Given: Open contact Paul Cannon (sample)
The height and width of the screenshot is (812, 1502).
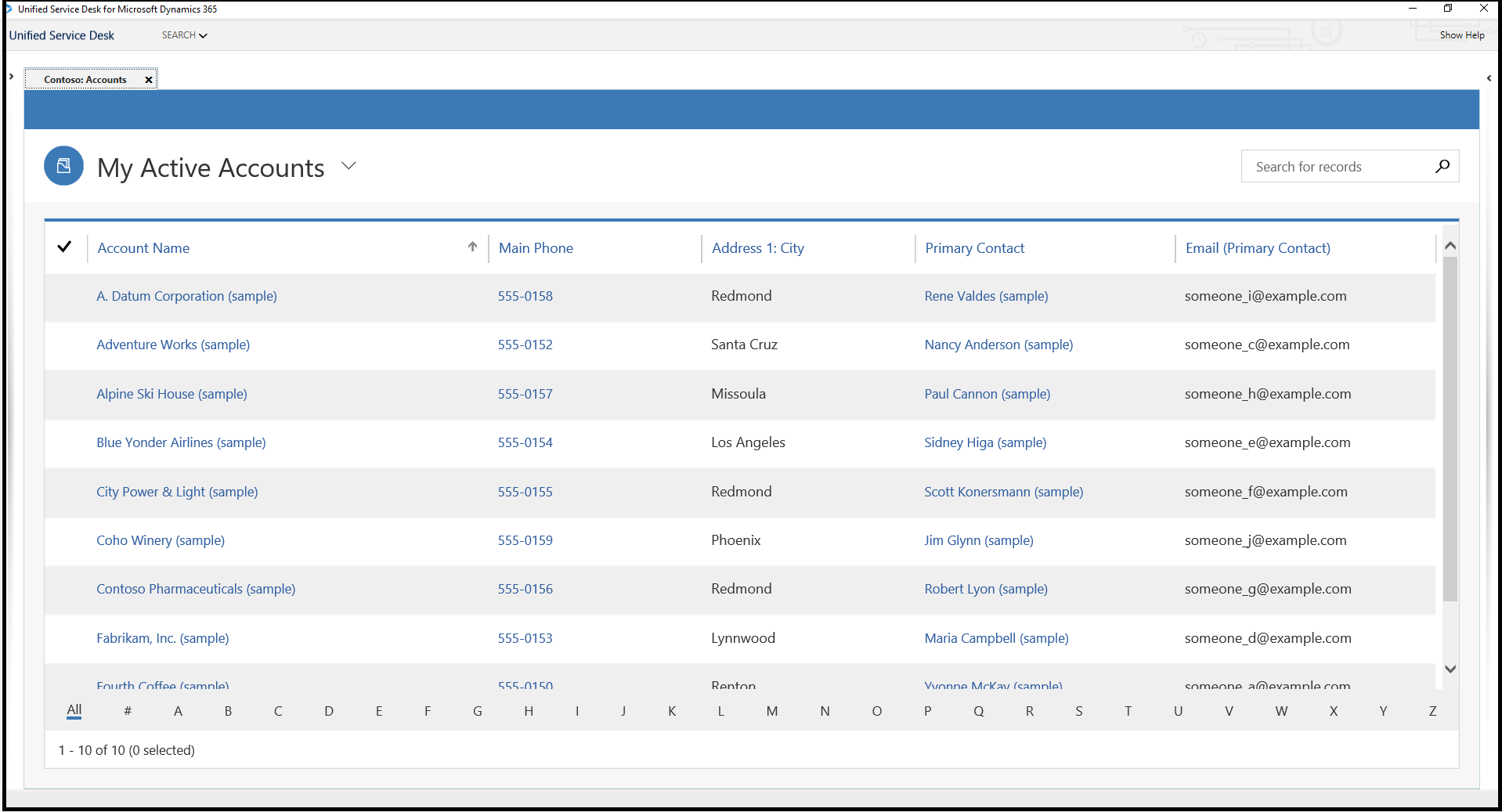Looking at the screenshot, I should pos(987,394).
